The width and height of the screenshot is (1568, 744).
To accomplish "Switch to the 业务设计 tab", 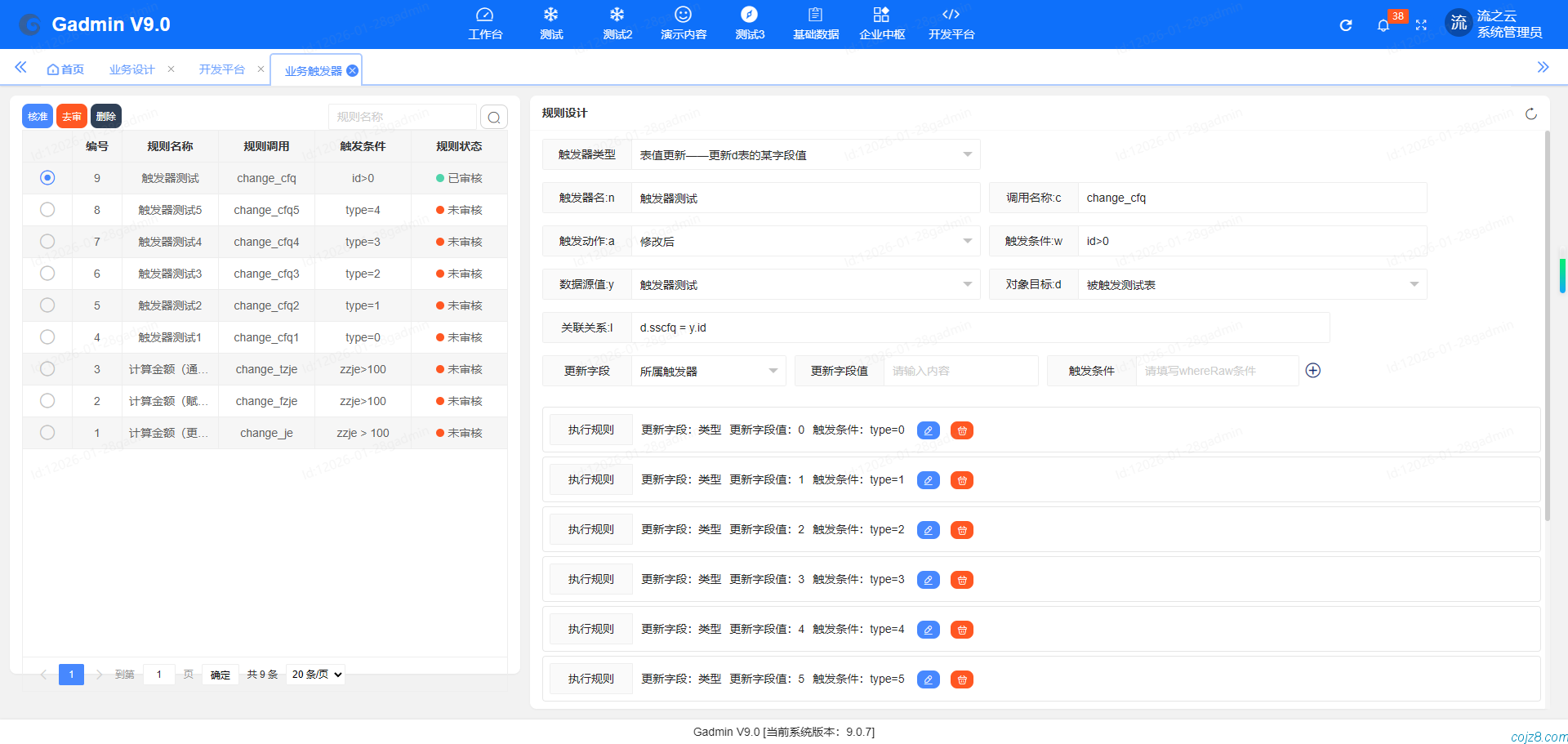I will [x=131, y=69].
